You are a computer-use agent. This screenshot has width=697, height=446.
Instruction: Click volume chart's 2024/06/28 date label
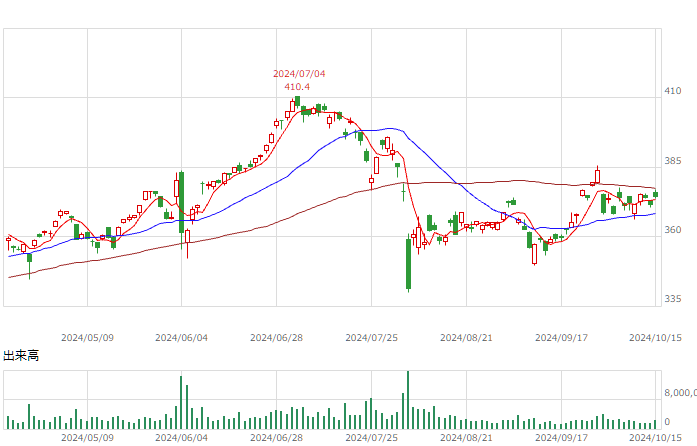point(276,438)
